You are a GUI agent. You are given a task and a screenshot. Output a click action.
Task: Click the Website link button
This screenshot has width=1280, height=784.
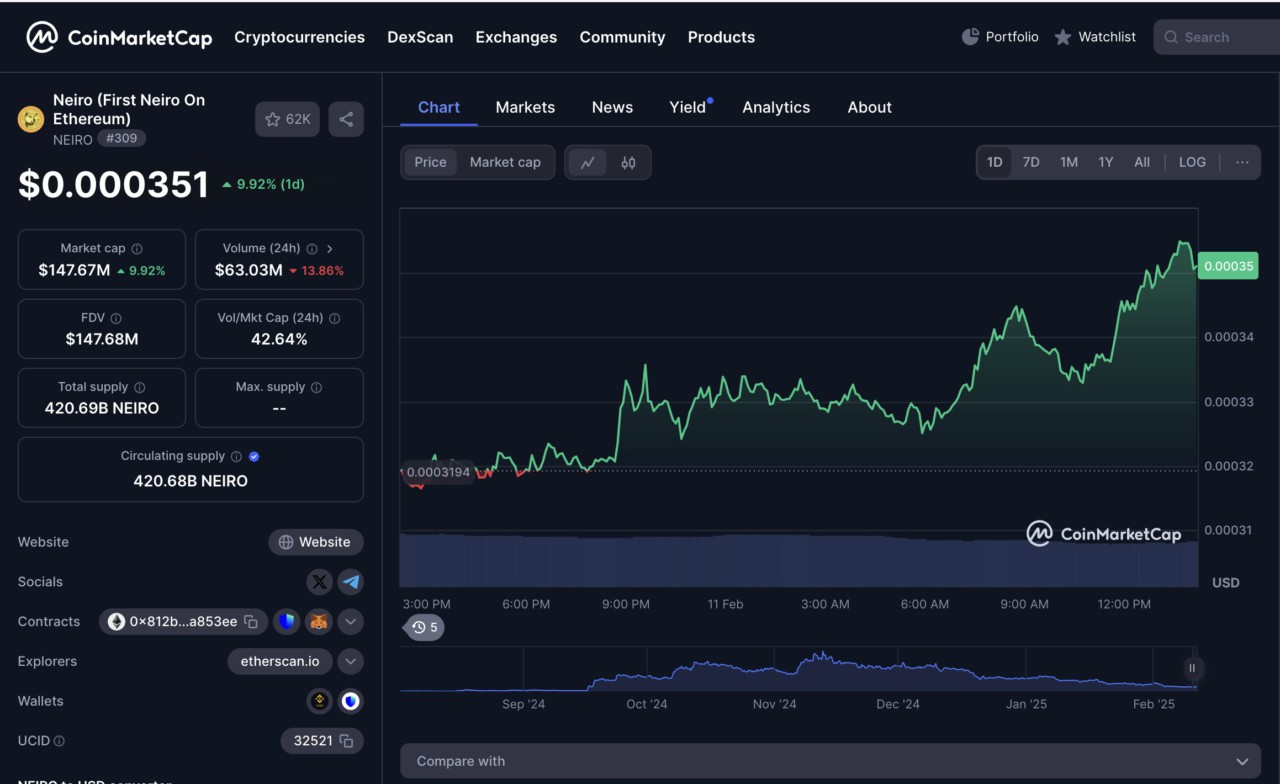[x=315, y=542]
